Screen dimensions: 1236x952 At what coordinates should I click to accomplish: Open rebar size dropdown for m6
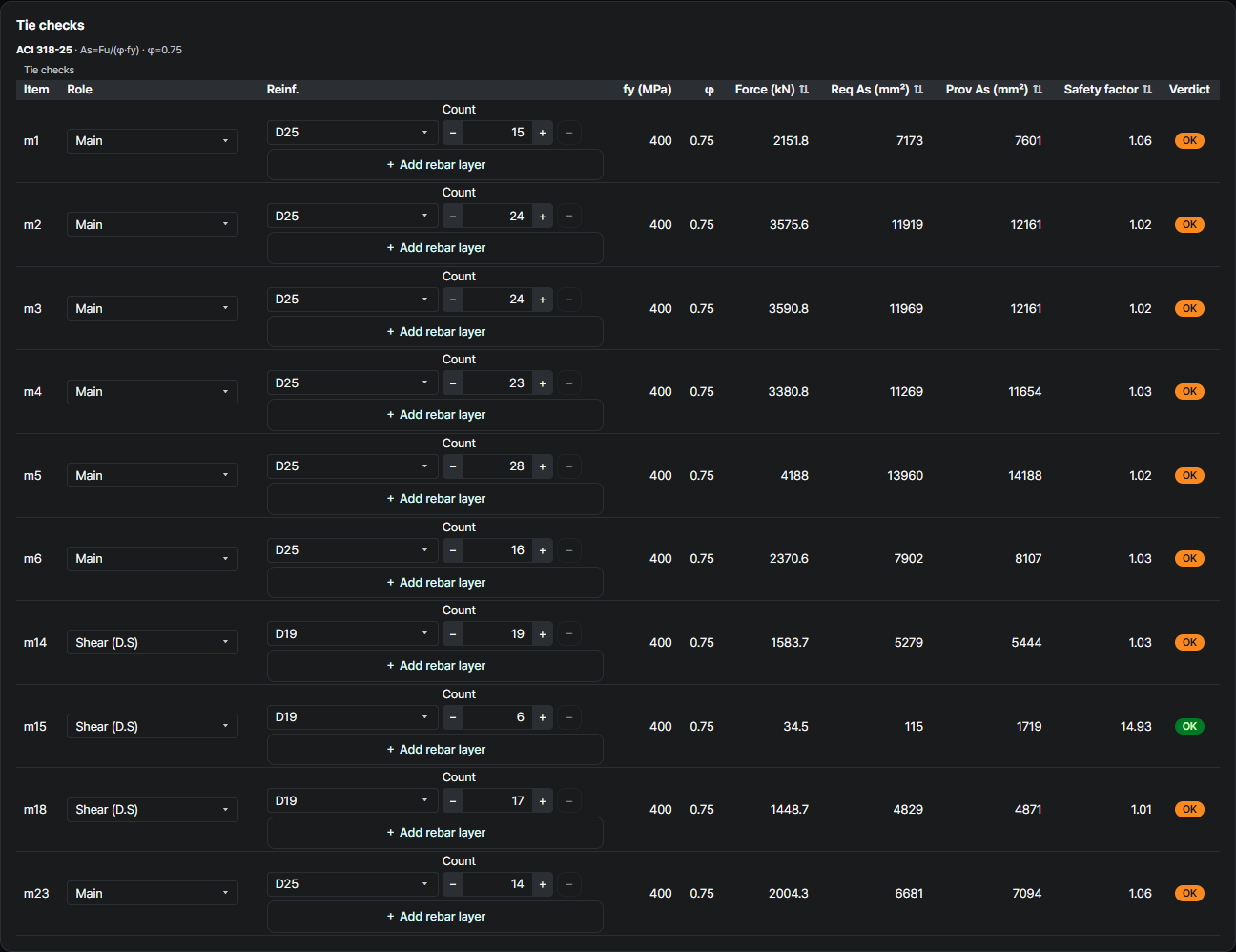click(353, 550)
